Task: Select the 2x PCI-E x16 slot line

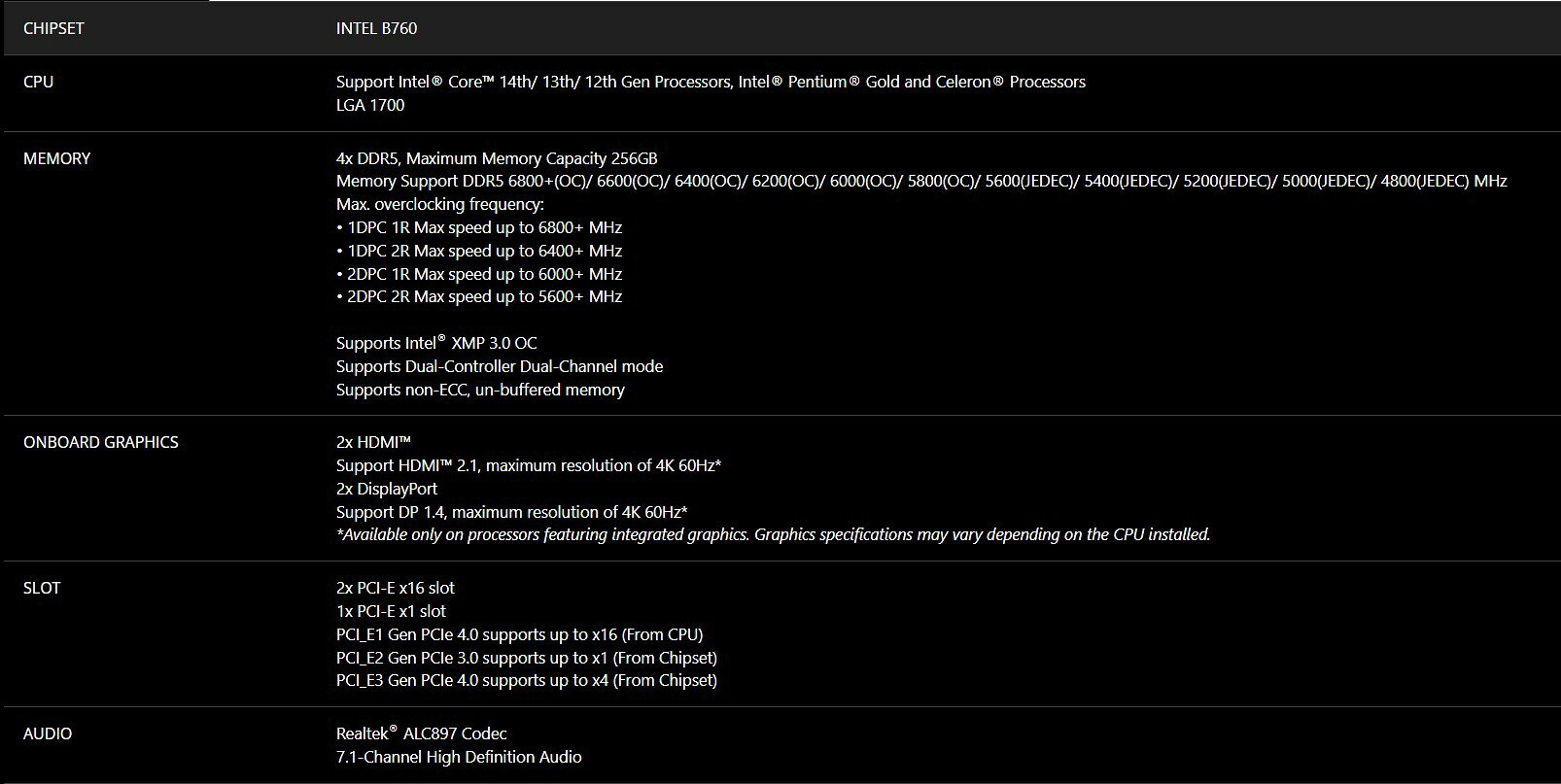Action: [396, 588]
